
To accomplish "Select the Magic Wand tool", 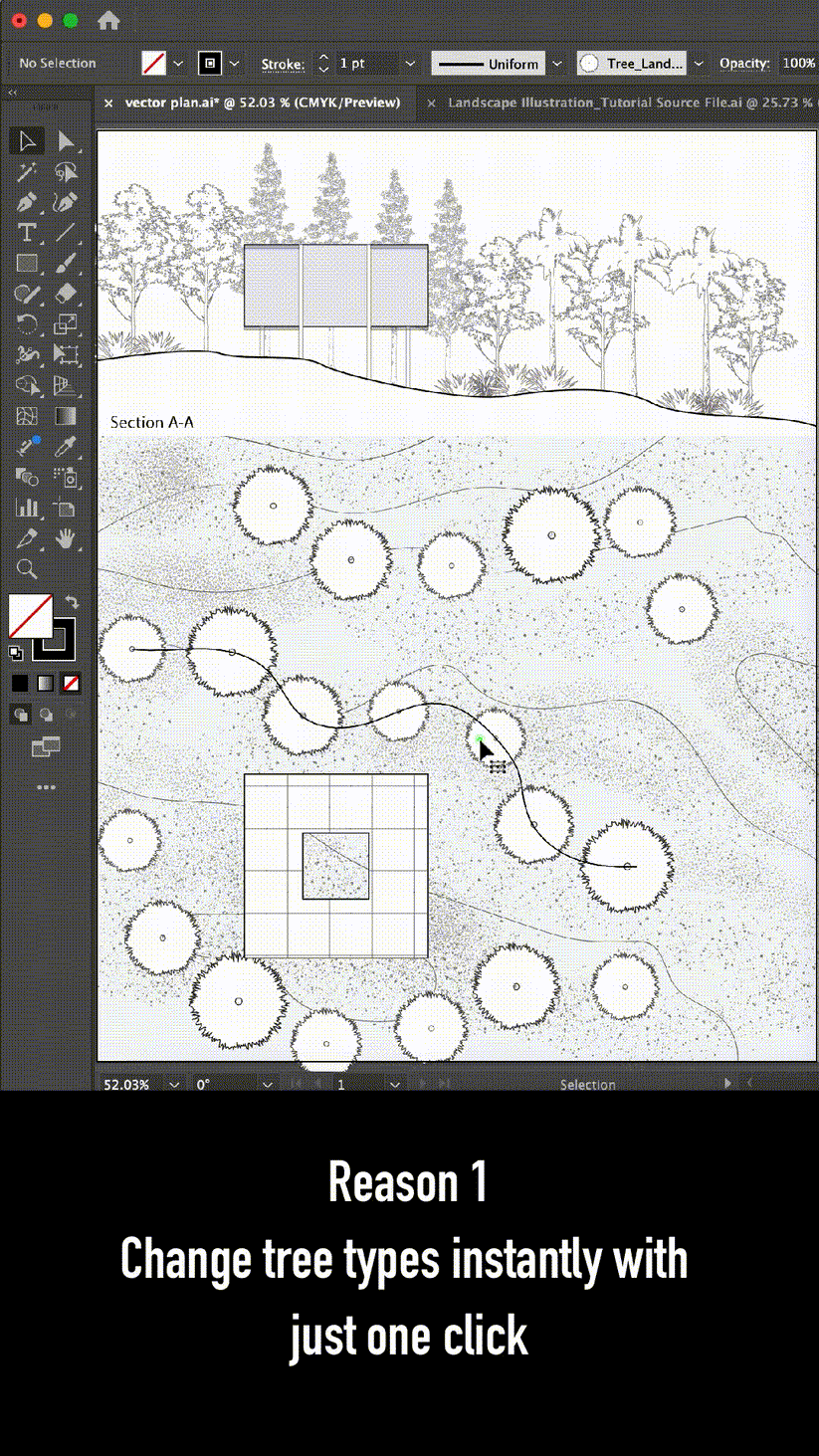I will (x=27, y=172).
